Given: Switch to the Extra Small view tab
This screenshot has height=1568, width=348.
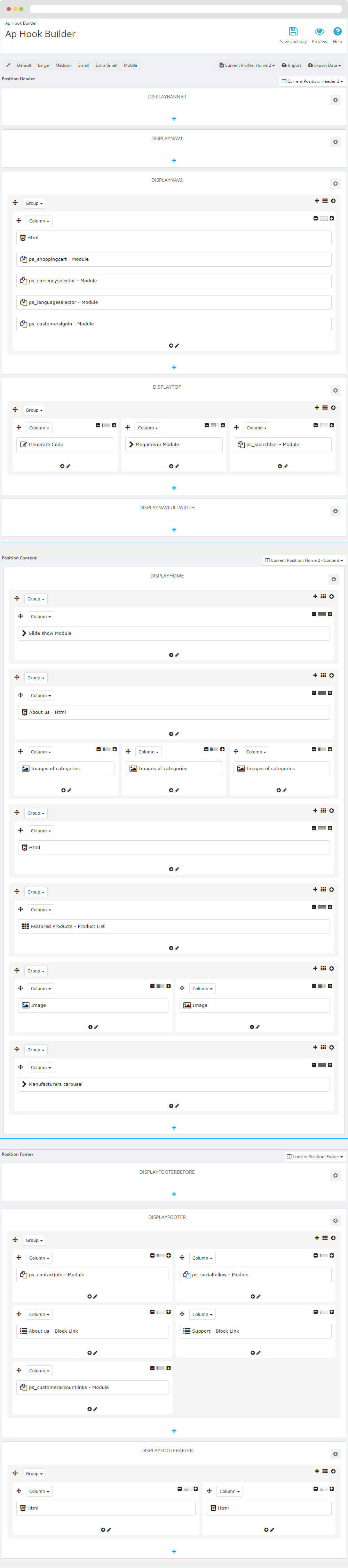Looking at the screenshot, I should 106,65.
